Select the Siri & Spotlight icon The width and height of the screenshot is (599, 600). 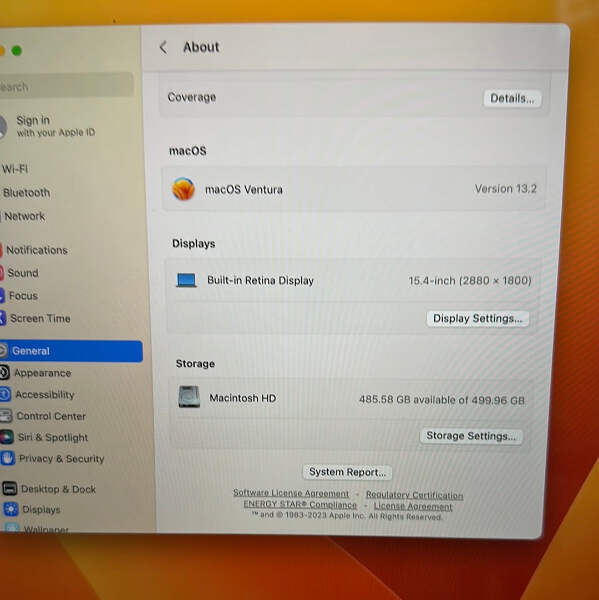pyautogui.click(x=7, y=437)
